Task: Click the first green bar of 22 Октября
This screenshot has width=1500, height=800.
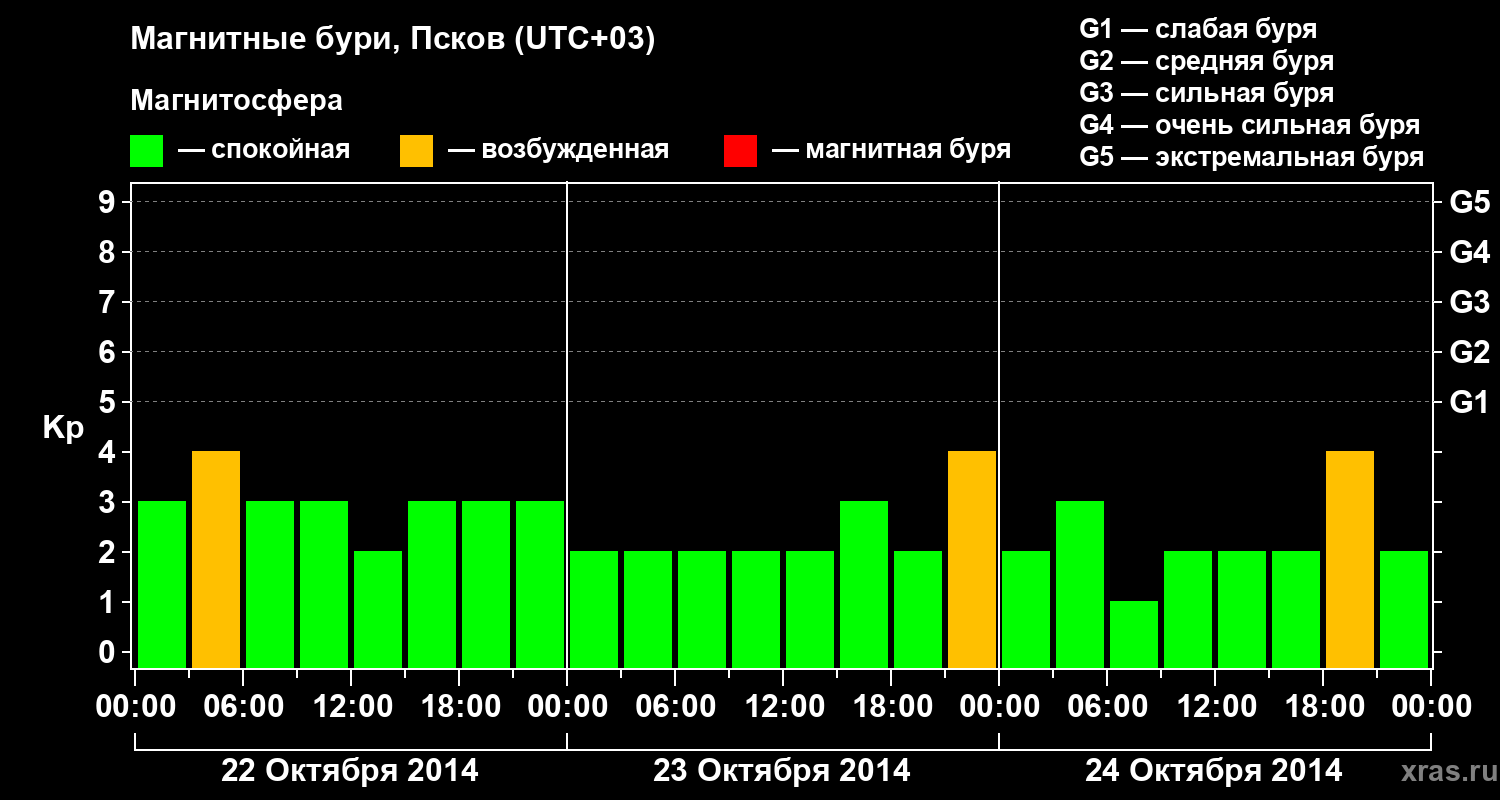Action: pos(162,584)
